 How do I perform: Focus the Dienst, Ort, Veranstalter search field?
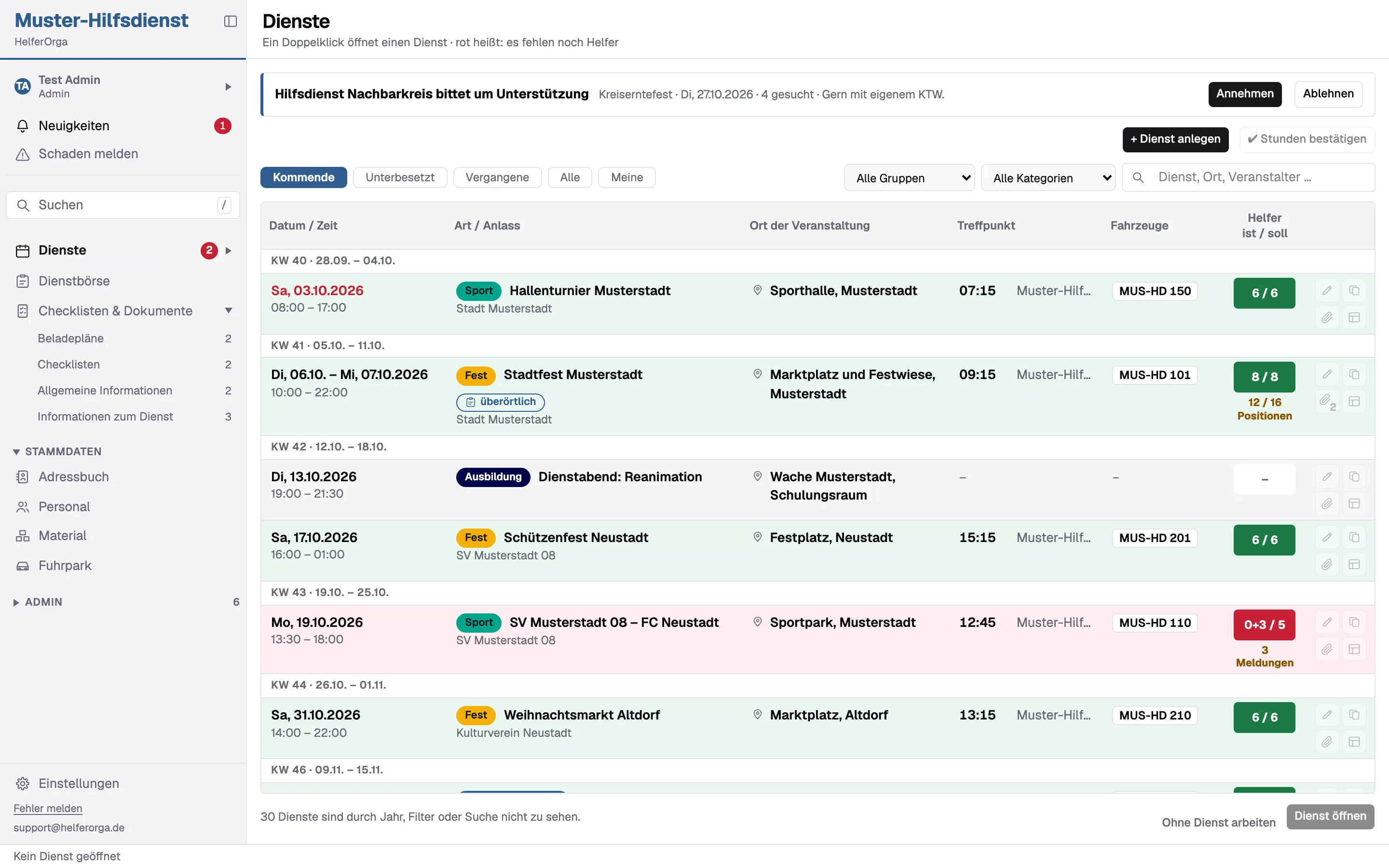(1248, 177)
